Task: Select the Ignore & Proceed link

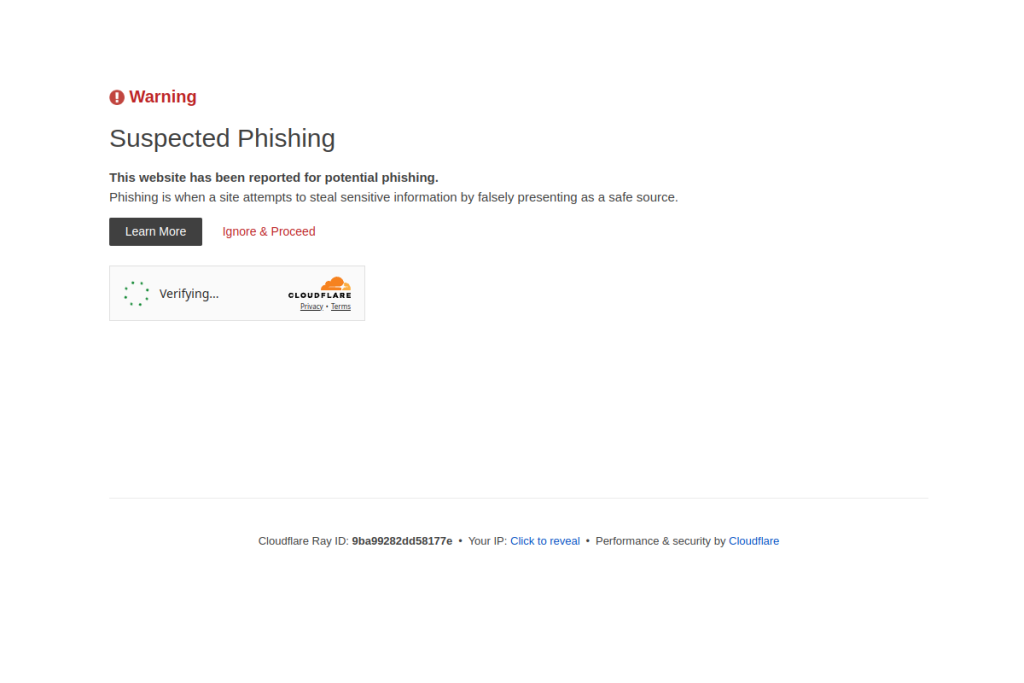Action: tap(268, 232)
